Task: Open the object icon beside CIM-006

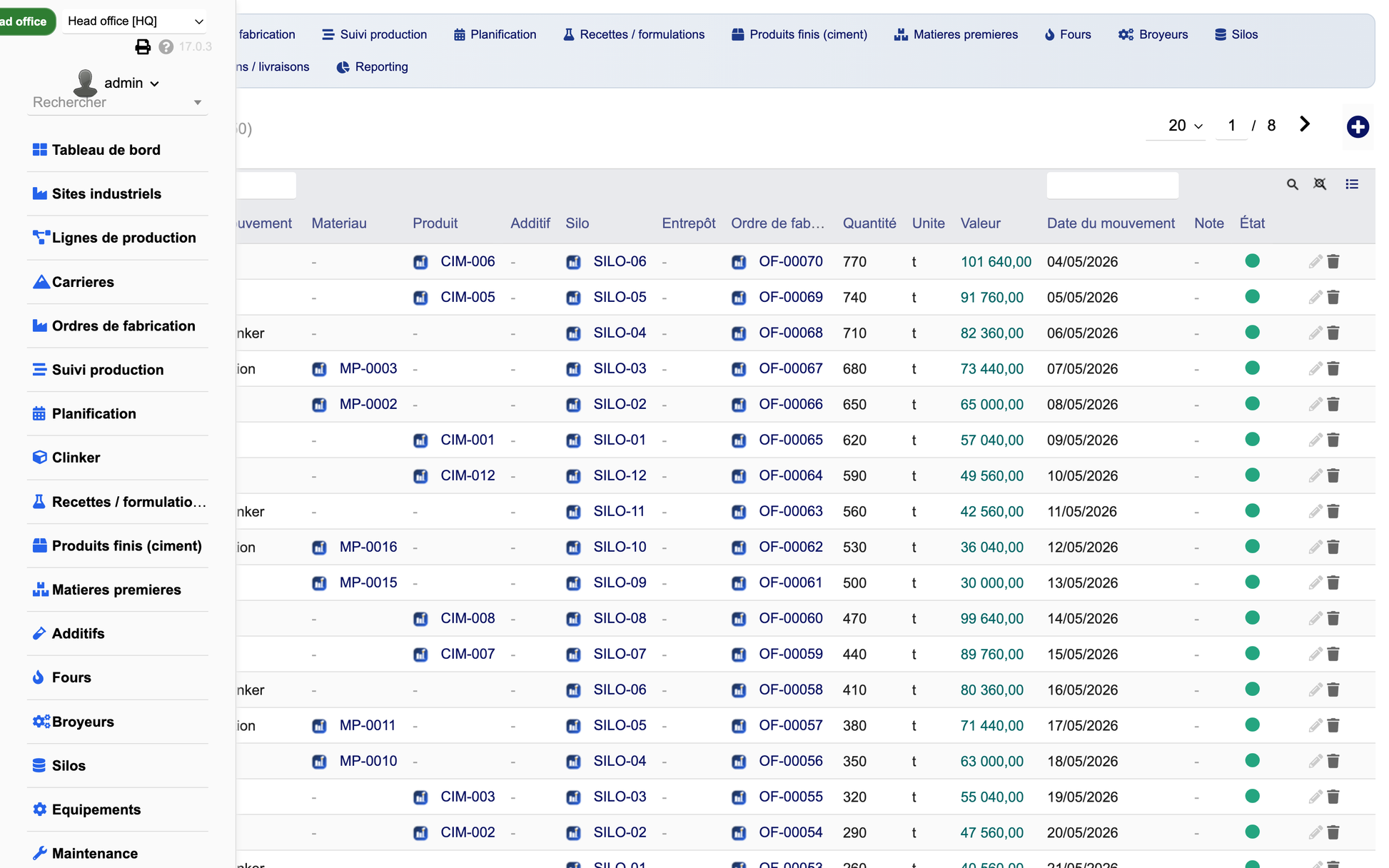Action: coord(420,262)
